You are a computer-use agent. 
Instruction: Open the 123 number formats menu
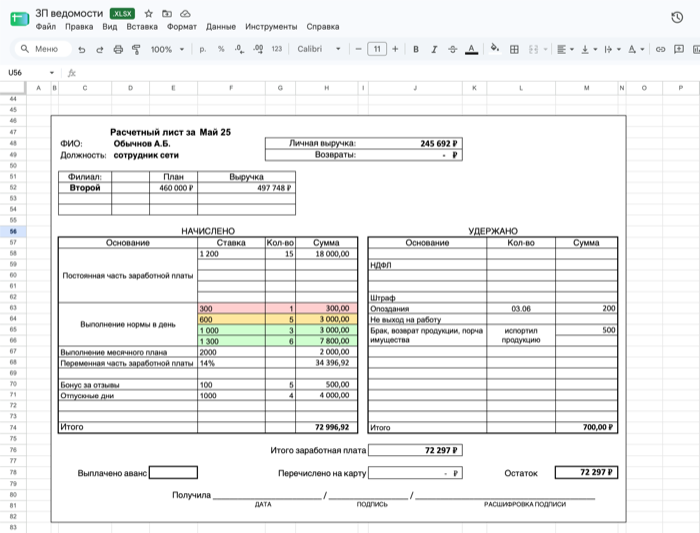277,49
